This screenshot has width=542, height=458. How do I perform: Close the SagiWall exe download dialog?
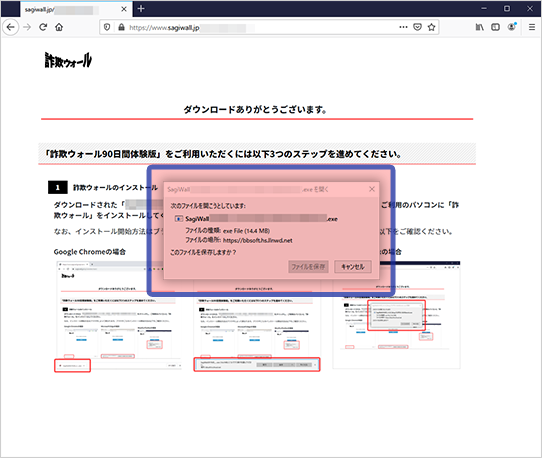click(x=372, y=189)
